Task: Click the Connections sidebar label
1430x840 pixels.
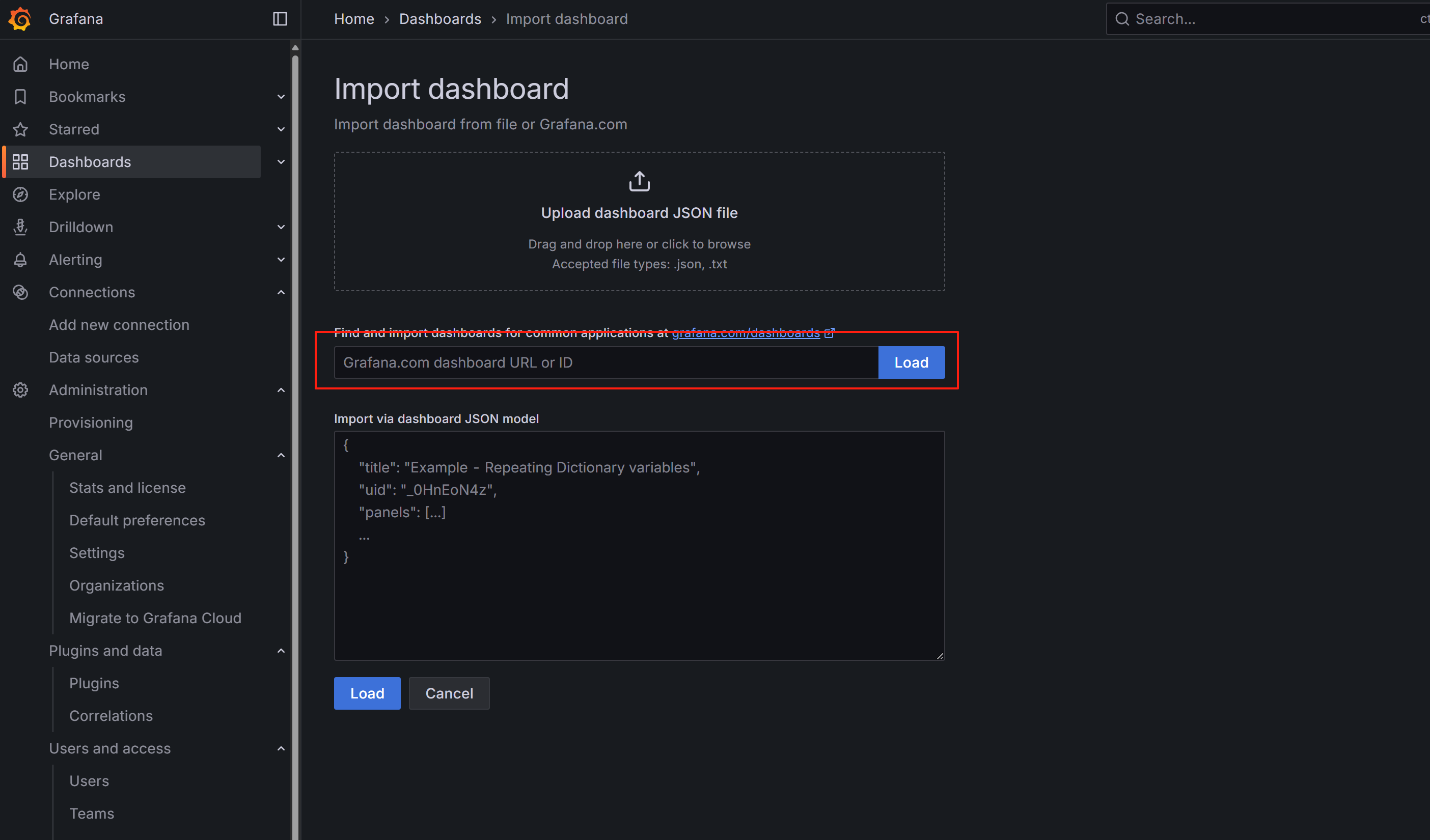Action: pyautogui.click(x=92, y=292)
